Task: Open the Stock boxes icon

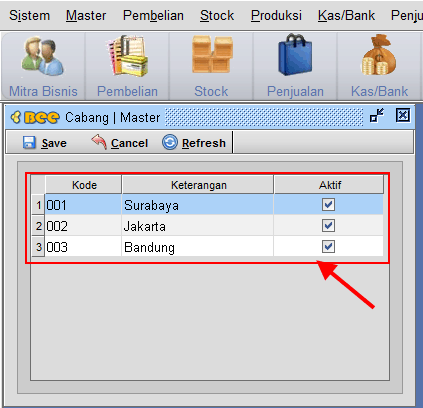Action: coord(212,54)
